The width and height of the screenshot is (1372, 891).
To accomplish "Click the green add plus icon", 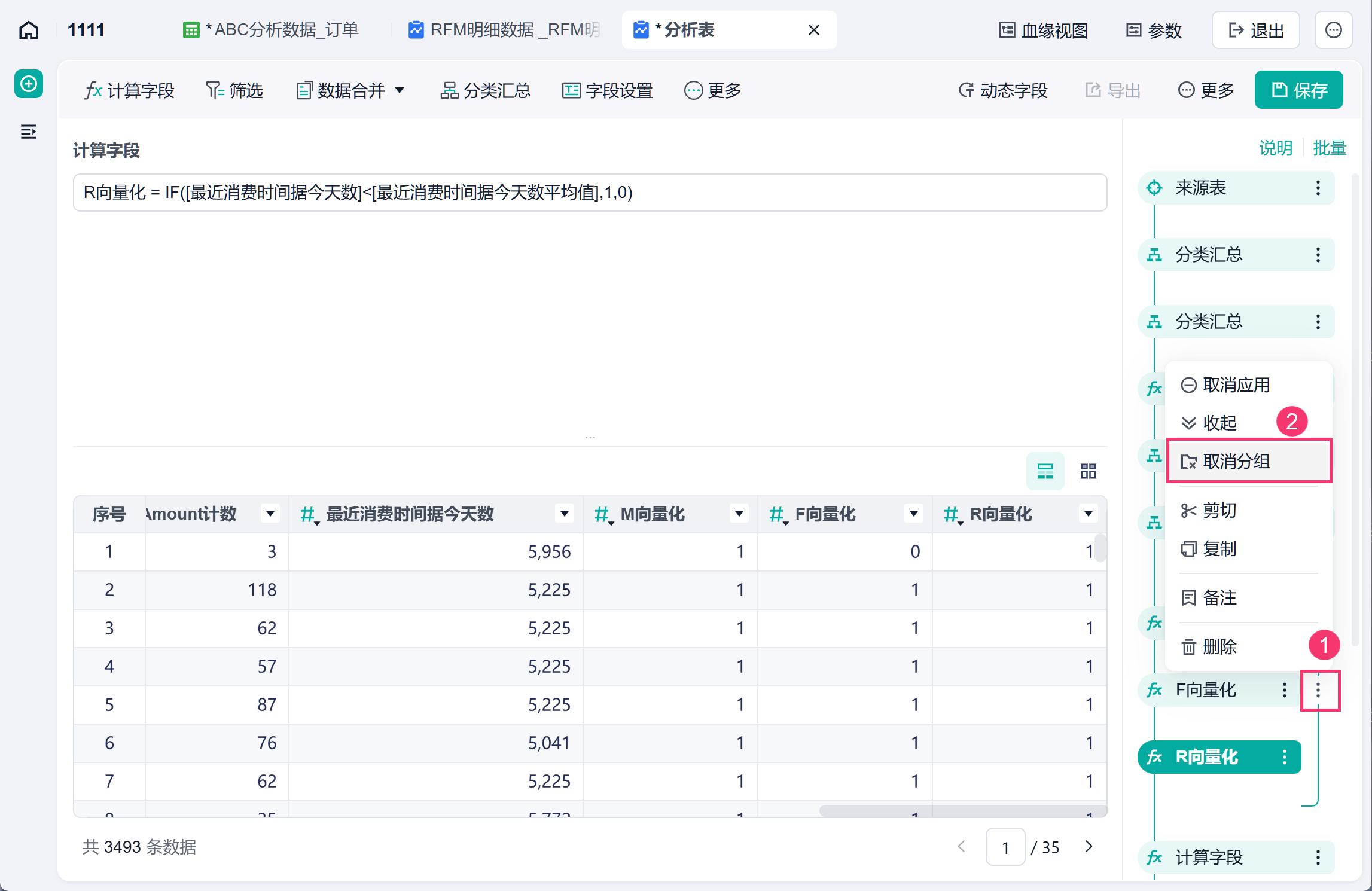I will tap(29, 84).
